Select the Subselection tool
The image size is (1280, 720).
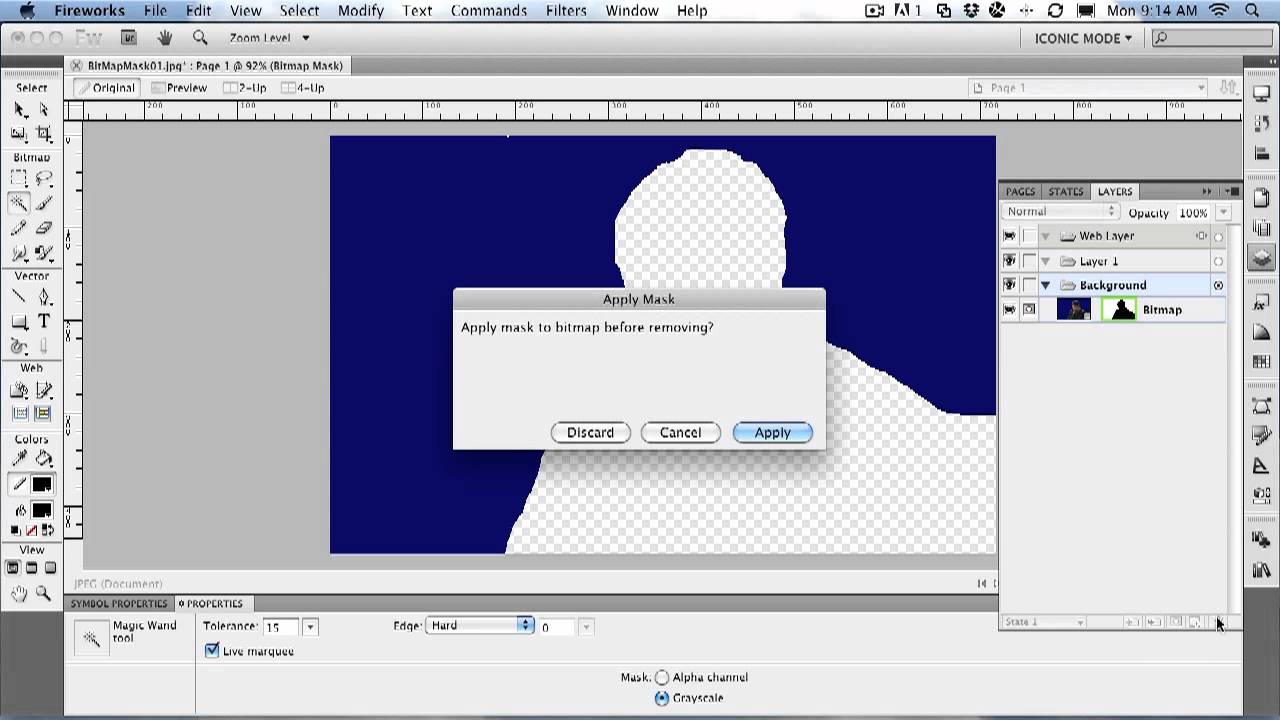point(44,110)
